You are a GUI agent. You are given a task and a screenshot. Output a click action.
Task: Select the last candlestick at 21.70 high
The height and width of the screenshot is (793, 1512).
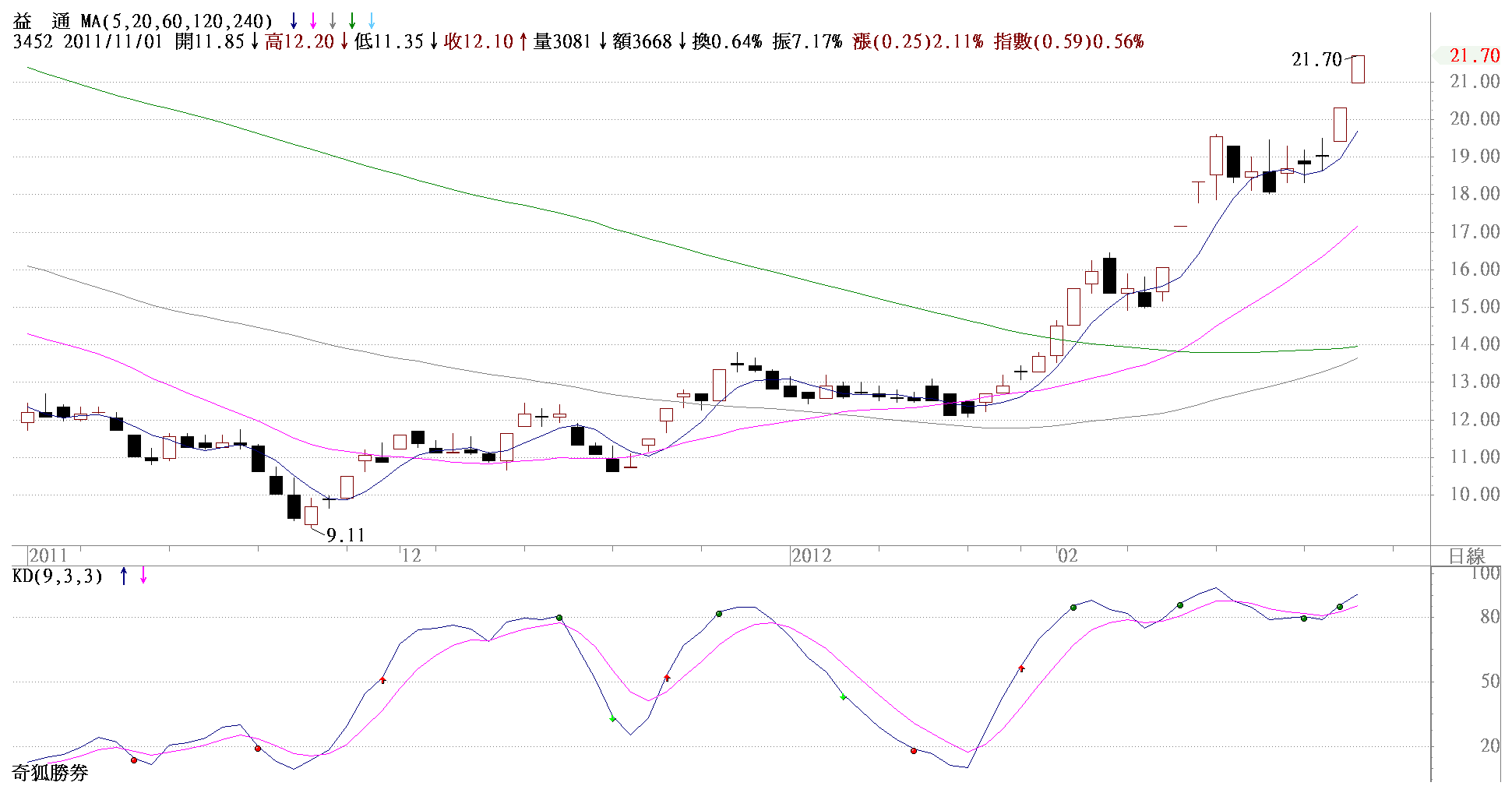1358,69
